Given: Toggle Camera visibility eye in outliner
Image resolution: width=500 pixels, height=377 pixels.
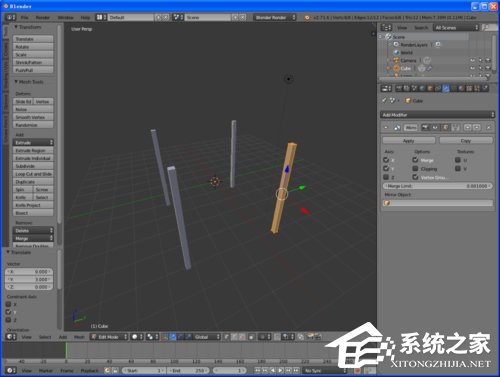Looking at the screenshot, I should pyautogui.click(x=473, y=60).
